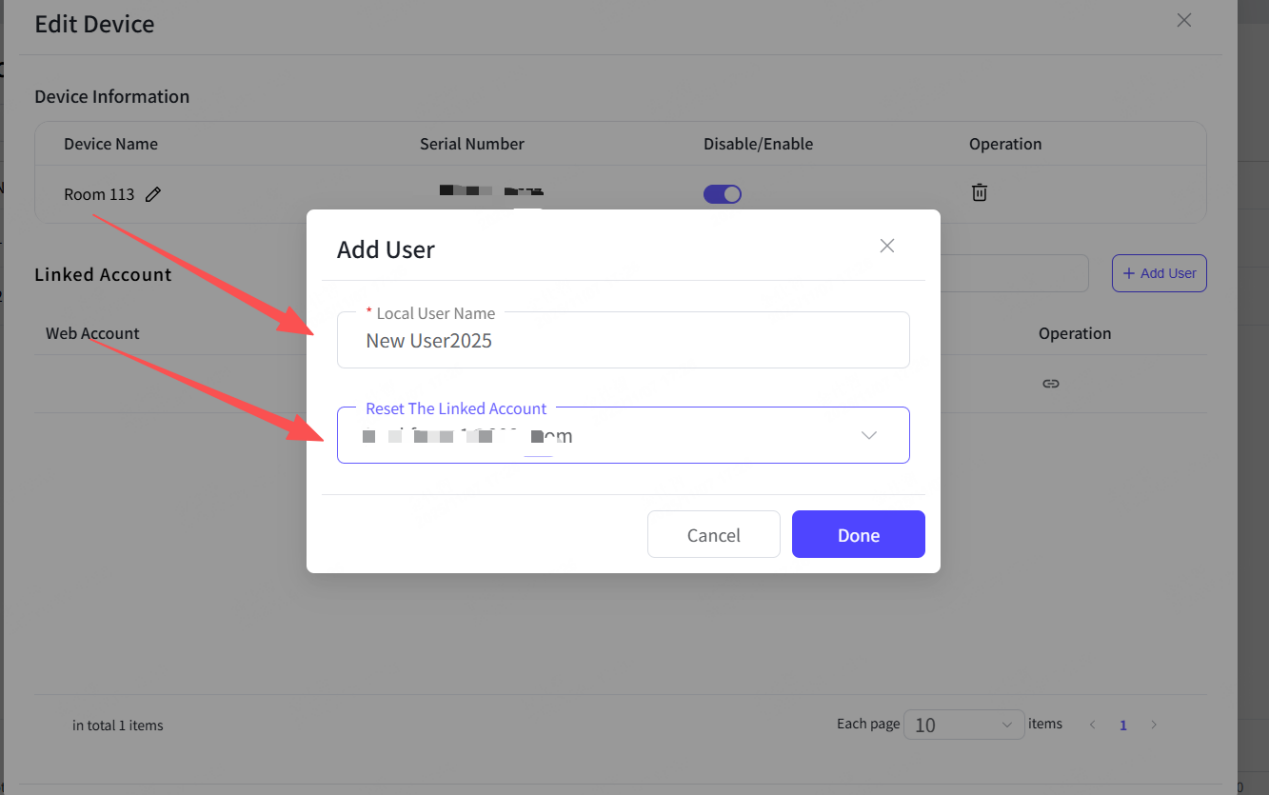
Task: Click the pencil icon beside Room 113
Action: pyautogui.click(x=153, y=195)
